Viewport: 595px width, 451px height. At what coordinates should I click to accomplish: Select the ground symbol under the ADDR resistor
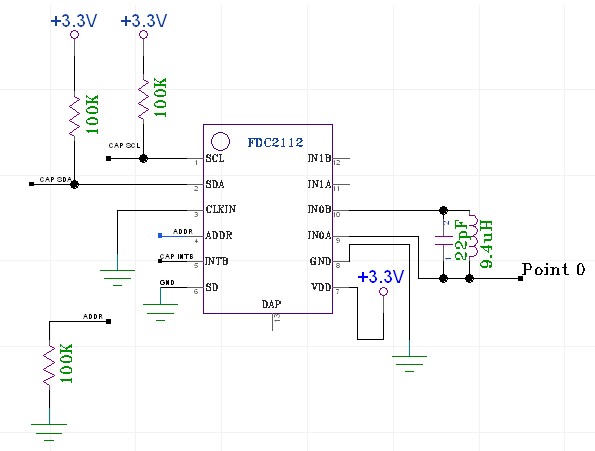tap(49, 432)
